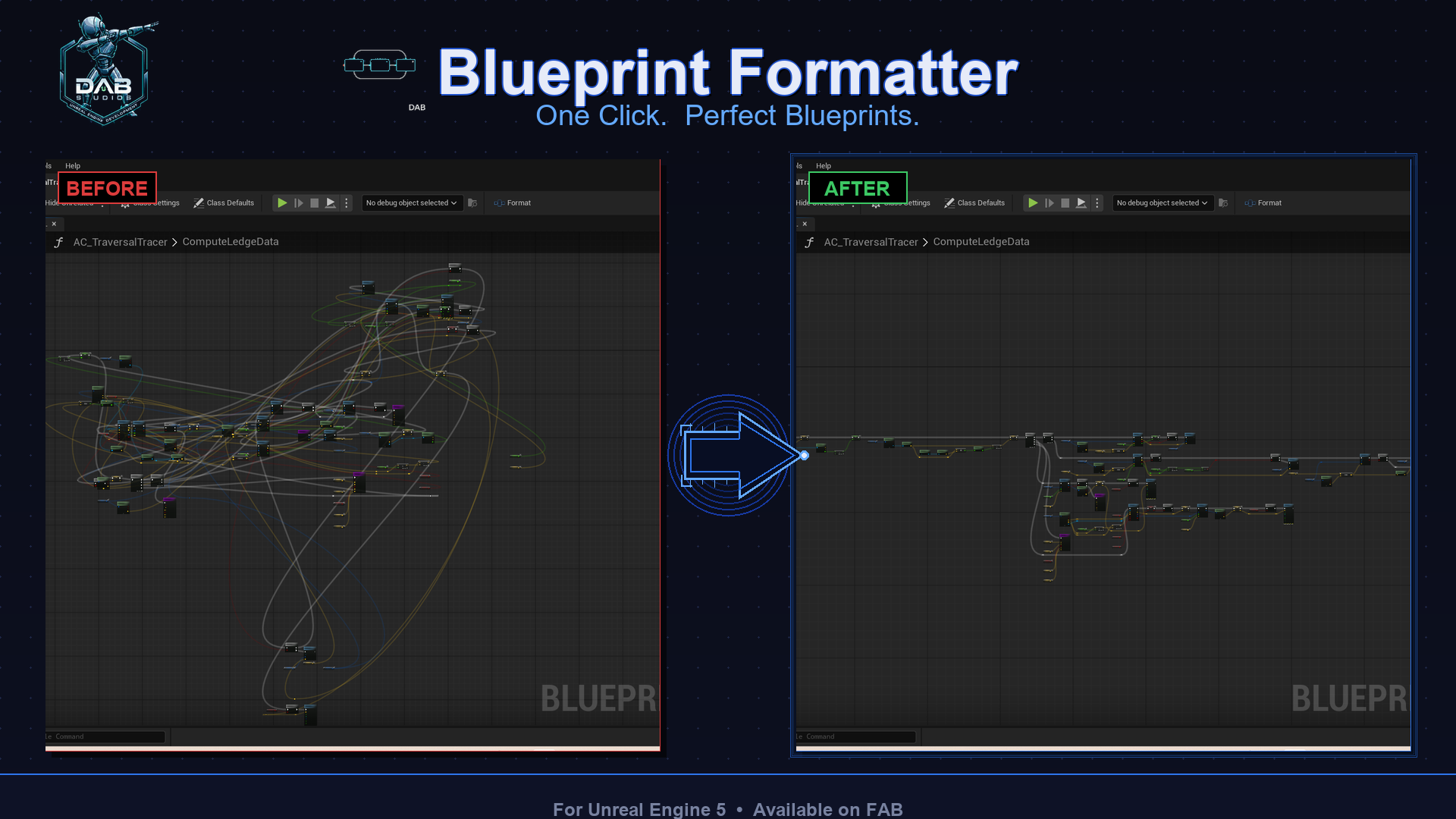1456x819 pixels.
Task: Click find debug object icon in After editor
Action: [x=1223, y=203]
